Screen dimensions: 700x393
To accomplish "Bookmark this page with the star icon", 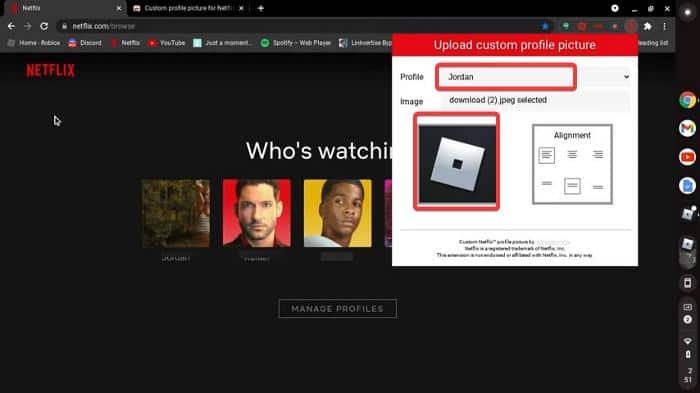I will [x=545, y=26].
